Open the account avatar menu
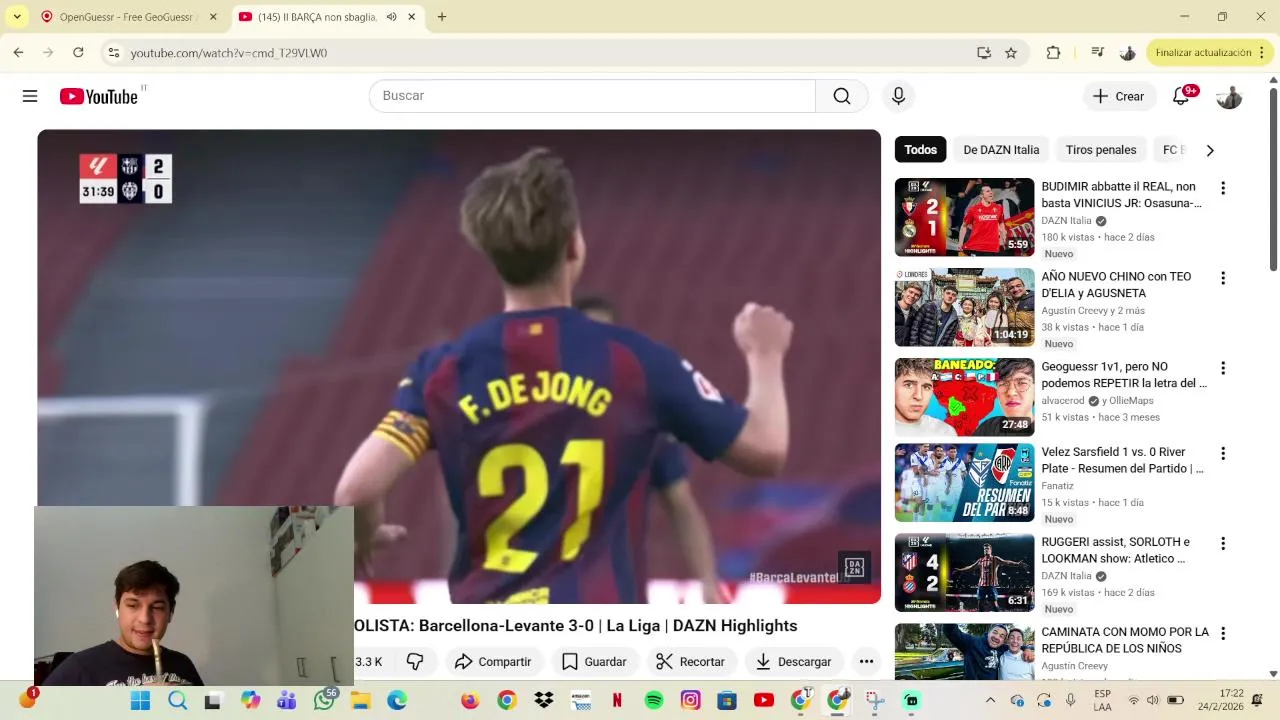Screen dimensions: 1280x720 pos(1229,96)
